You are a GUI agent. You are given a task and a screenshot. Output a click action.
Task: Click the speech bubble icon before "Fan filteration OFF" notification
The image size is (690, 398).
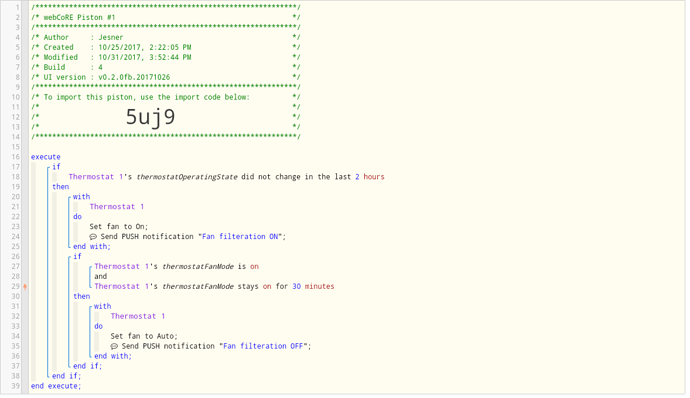114,346
